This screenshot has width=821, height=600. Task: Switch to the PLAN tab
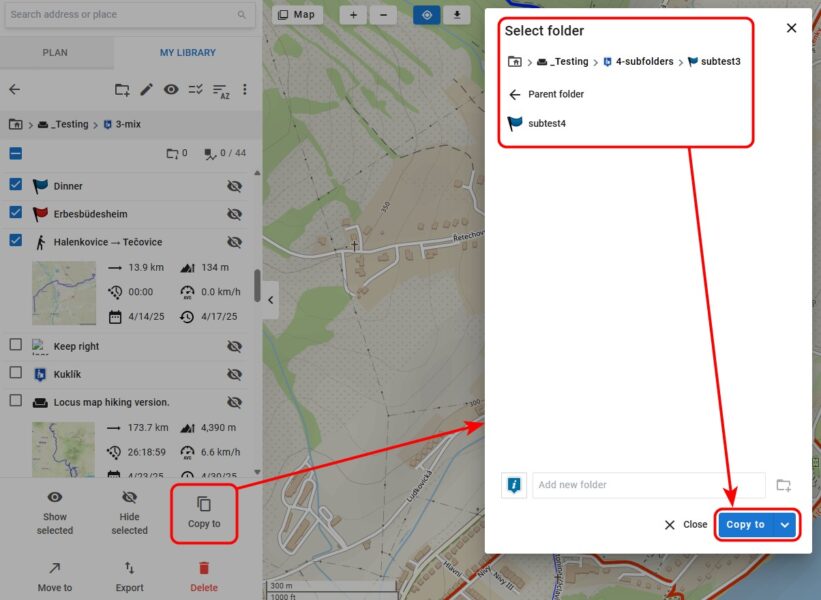(55, 53)
